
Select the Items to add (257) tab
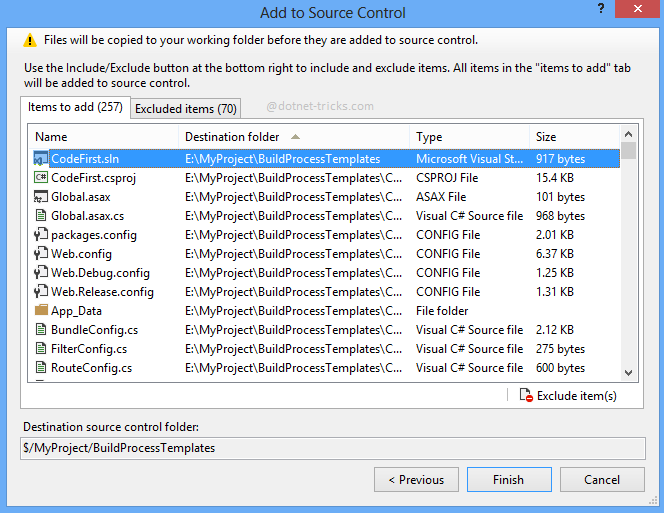pyautogui.click(x=75, y=107)
